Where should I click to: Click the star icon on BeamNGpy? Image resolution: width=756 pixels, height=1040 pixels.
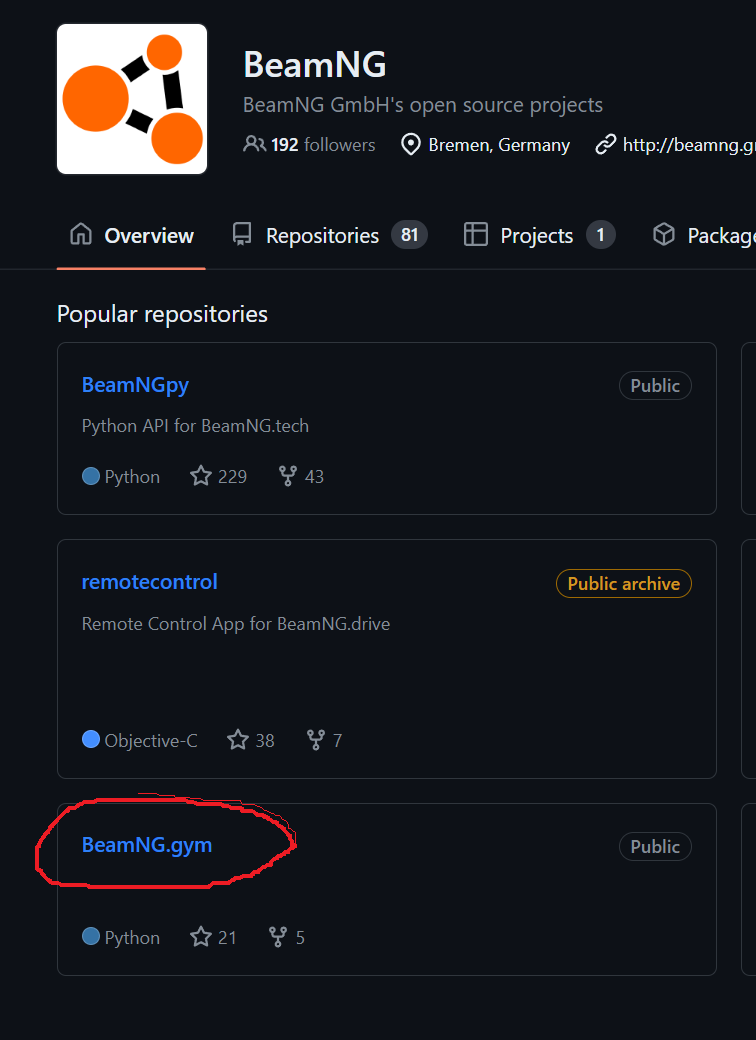tap(201, 476)
